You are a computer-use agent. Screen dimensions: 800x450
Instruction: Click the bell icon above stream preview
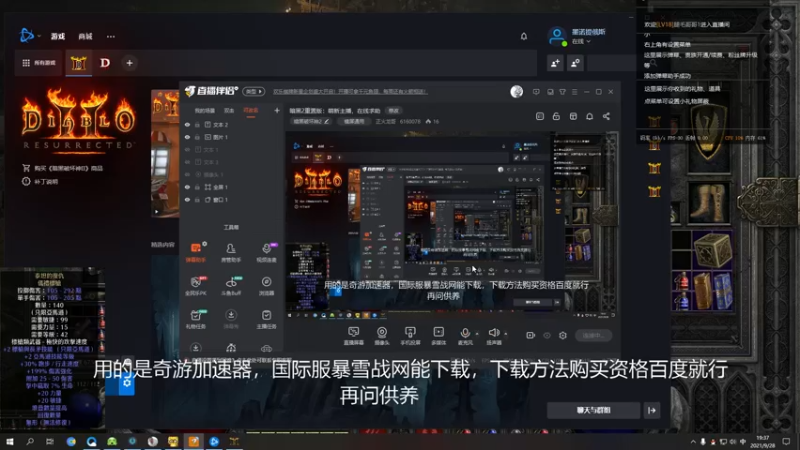click(x=589, y=116)
